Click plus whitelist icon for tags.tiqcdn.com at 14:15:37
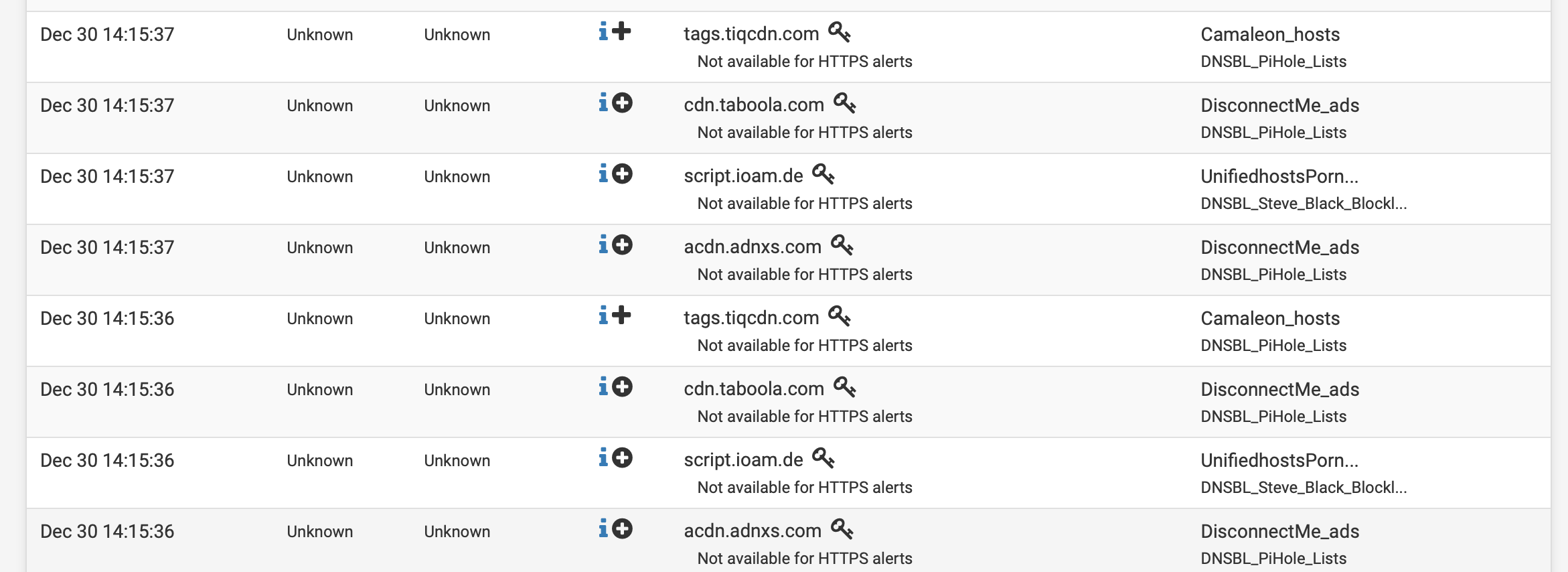The height and width of the screenshot is (572, 1568). pos(622,31)
